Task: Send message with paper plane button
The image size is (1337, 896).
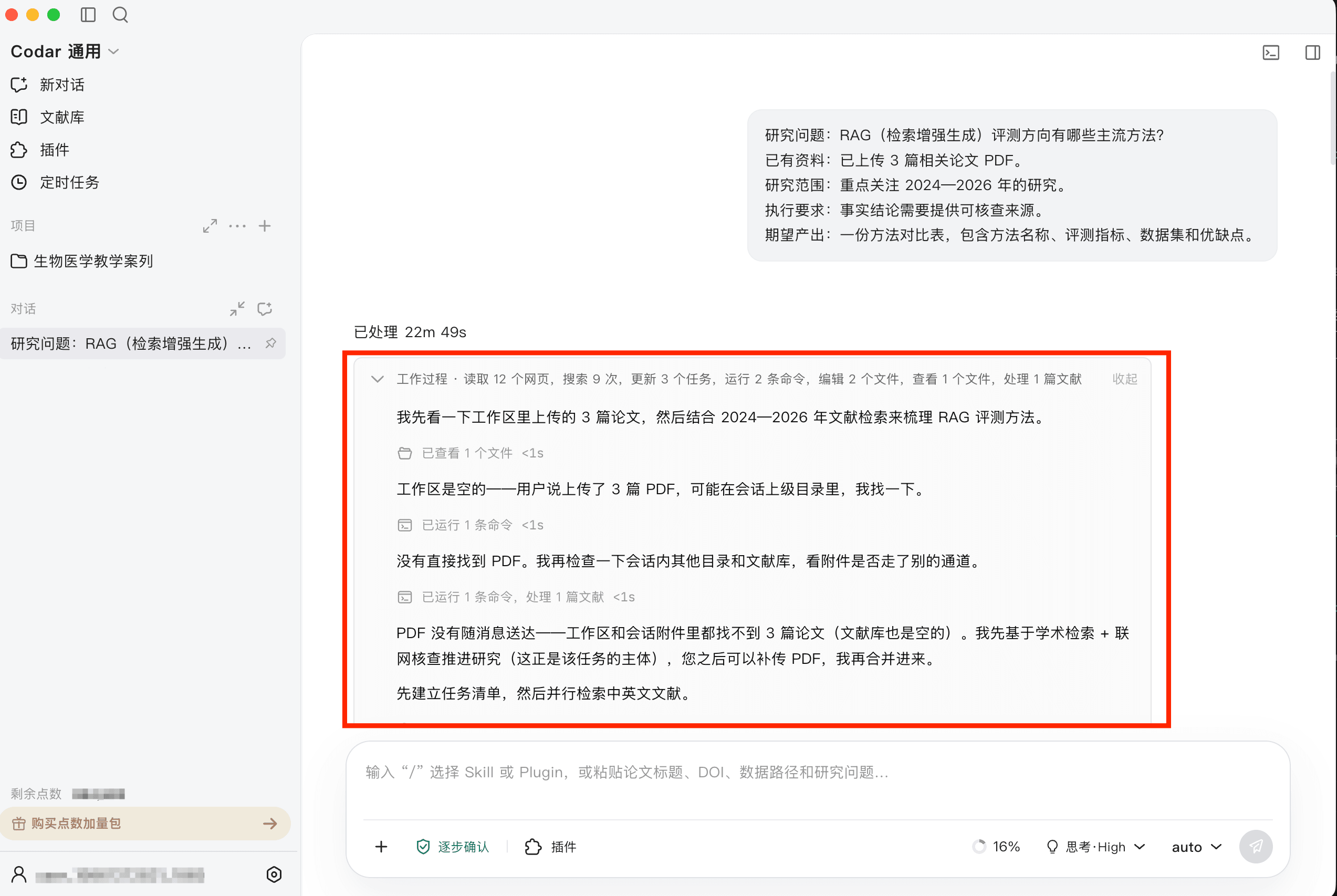Action: (x=1255, y=846)
